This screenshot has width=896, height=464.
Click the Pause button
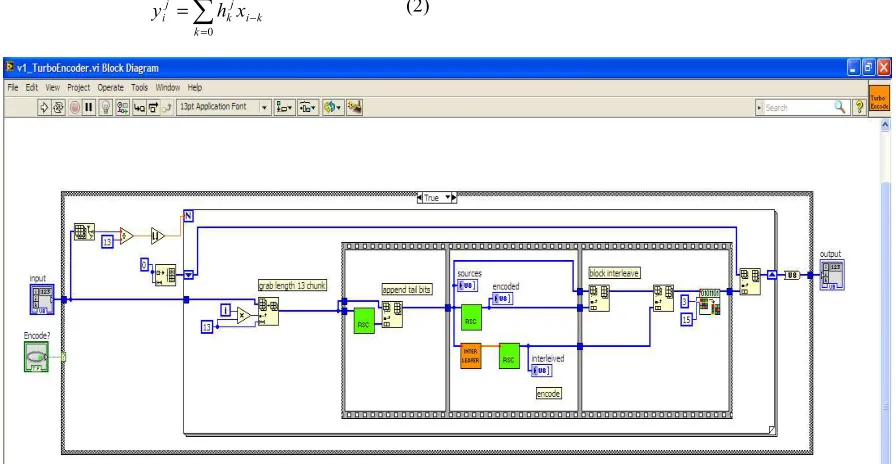(x=89, y=107)
